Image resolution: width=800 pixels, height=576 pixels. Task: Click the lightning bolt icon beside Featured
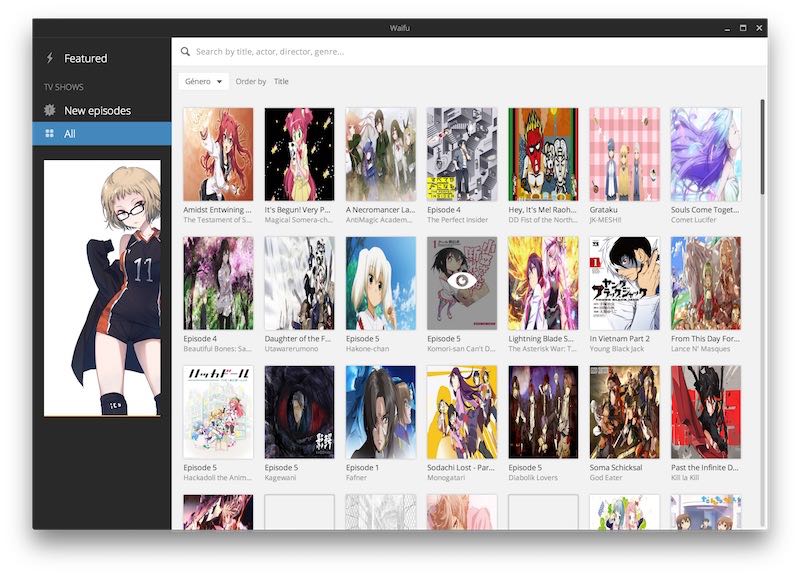coord(49,58)
